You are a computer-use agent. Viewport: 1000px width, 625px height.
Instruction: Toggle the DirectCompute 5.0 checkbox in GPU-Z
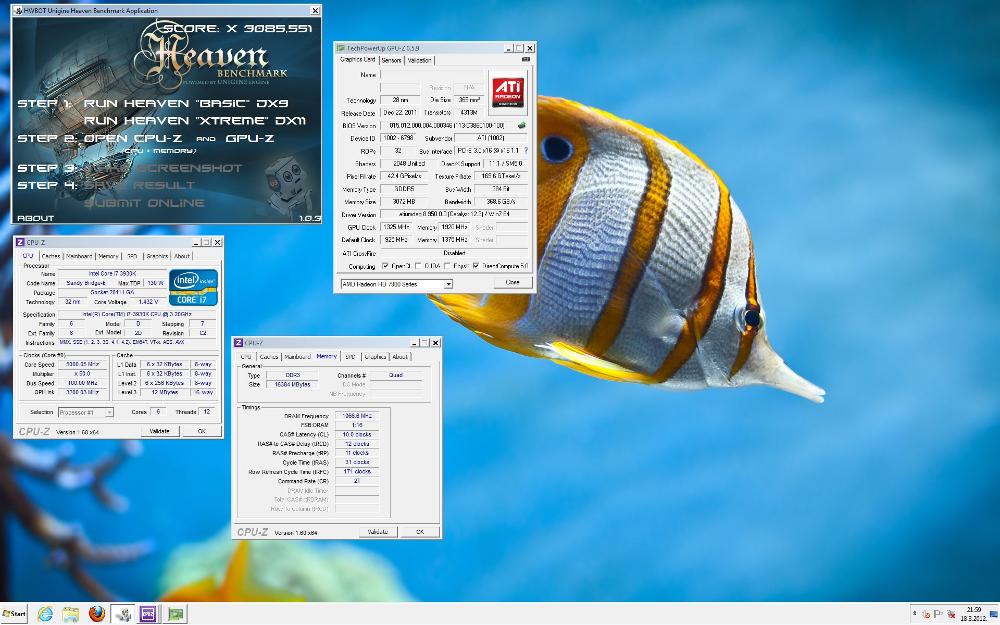[x=476, y=266]
